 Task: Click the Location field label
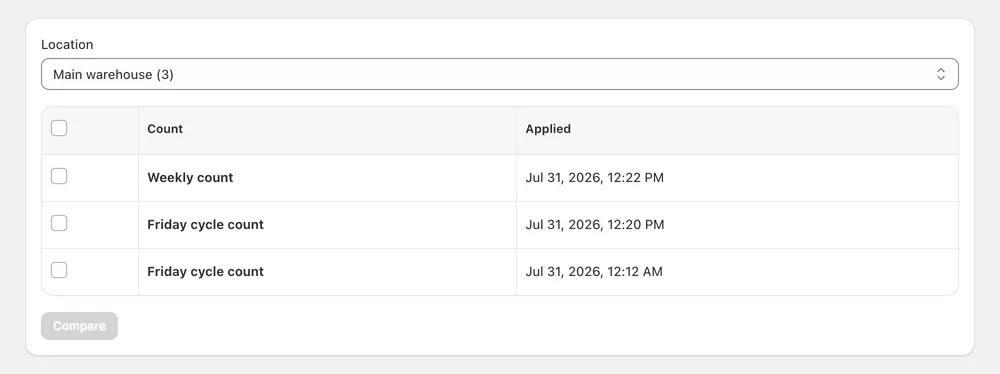pos(67,45)
